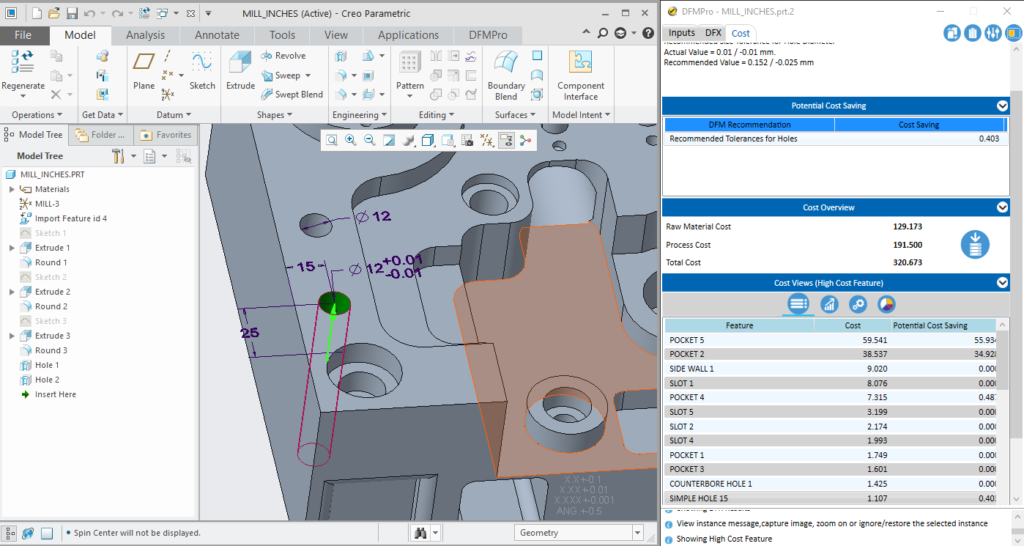Viewport: 1024px width, 546px height.
Task: Select the Swept Blend tool
Action: pyautogui.click(x=292, y=94)
